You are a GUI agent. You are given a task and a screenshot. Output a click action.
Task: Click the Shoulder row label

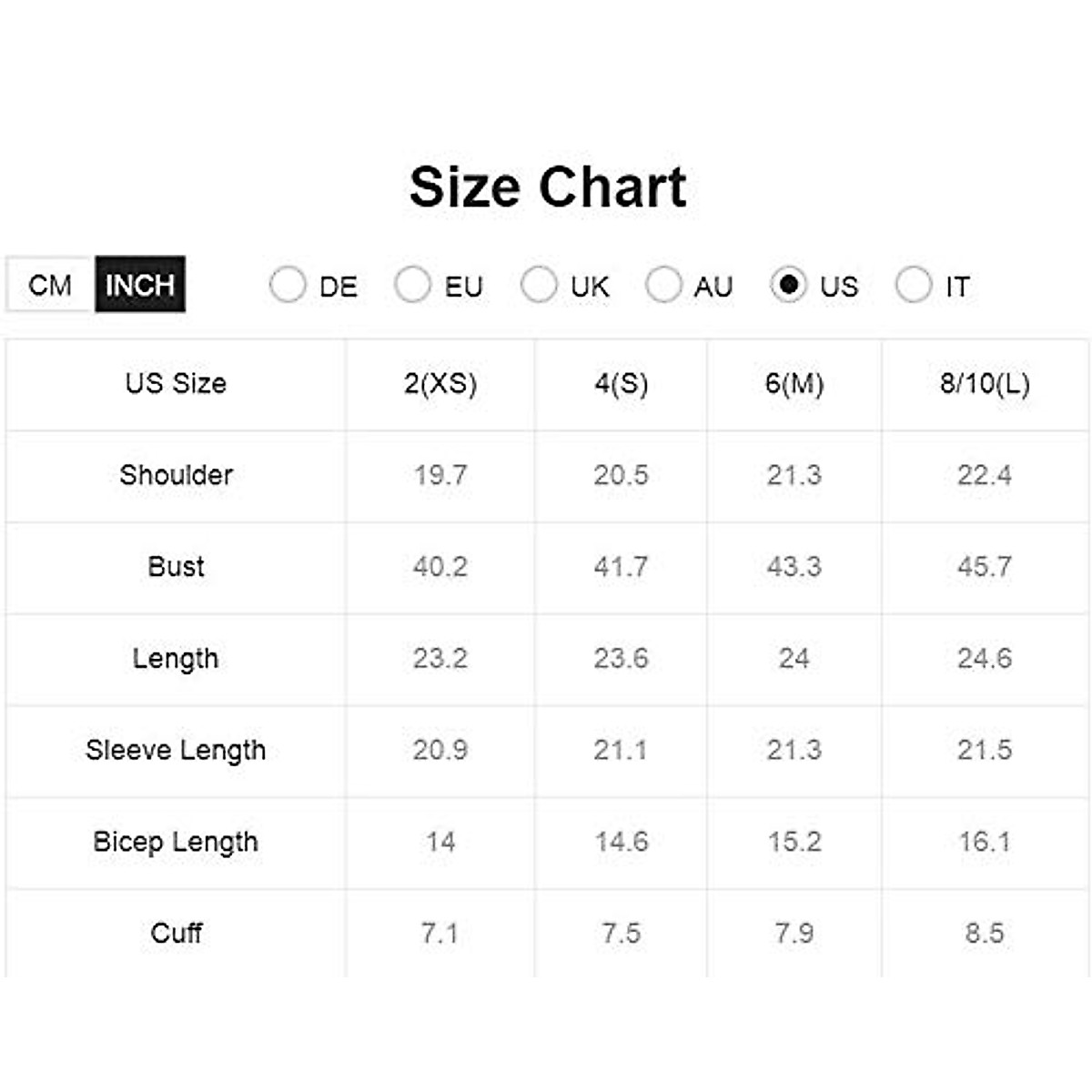coord(177,475)
